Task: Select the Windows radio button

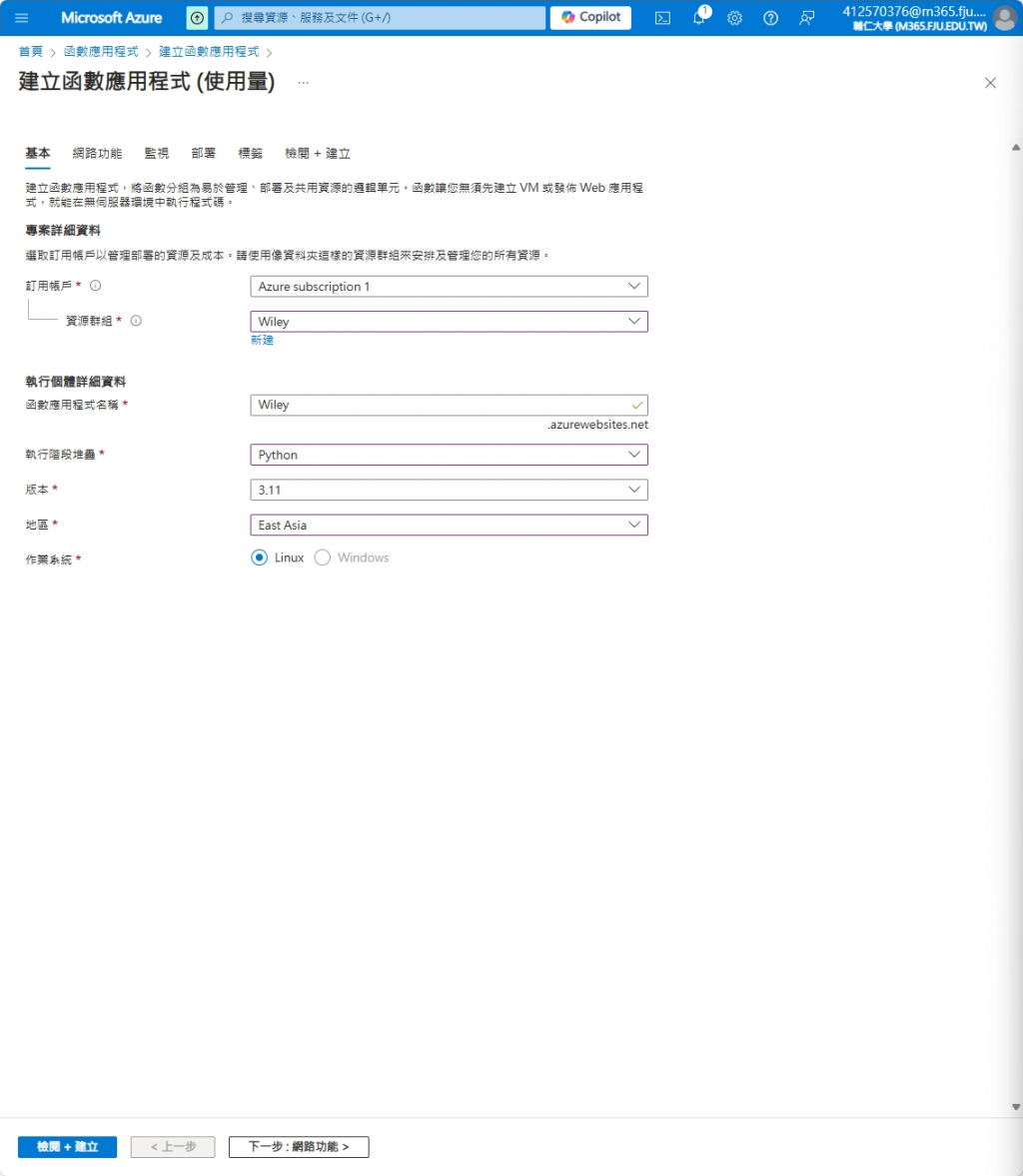Action: pyautogui.click(x=322, y=558)
